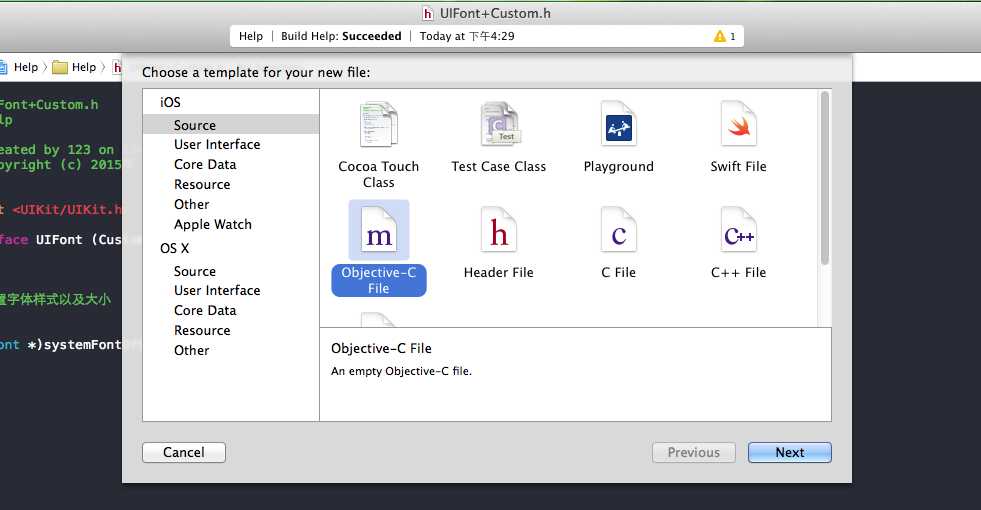Click the Test Case Class label

(x=499, y=166)
